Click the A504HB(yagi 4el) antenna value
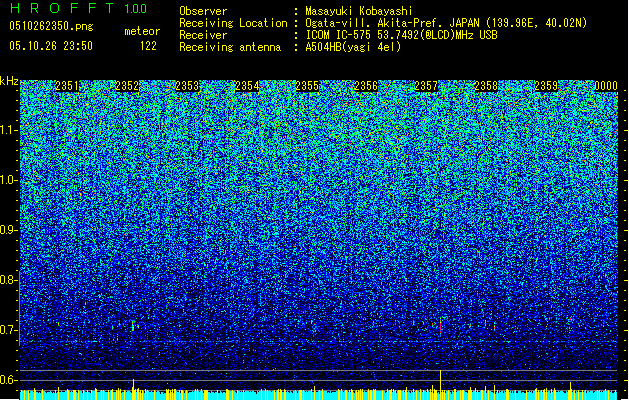 click(x=353, y=47)
